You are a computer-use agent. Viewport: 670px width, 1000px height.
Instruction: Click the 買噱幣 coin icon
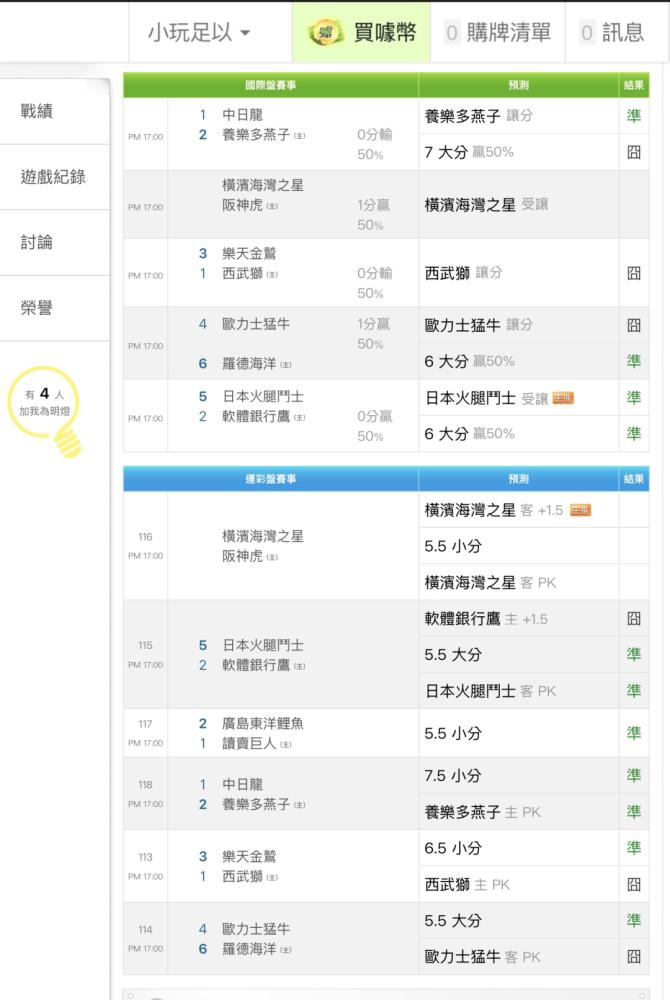pos(326,32)
